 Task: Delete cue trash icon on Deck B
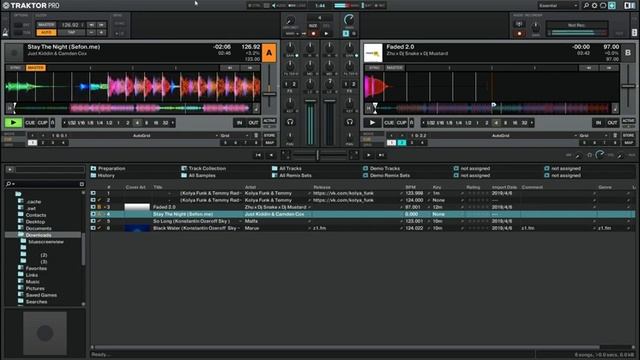point(615,136)
